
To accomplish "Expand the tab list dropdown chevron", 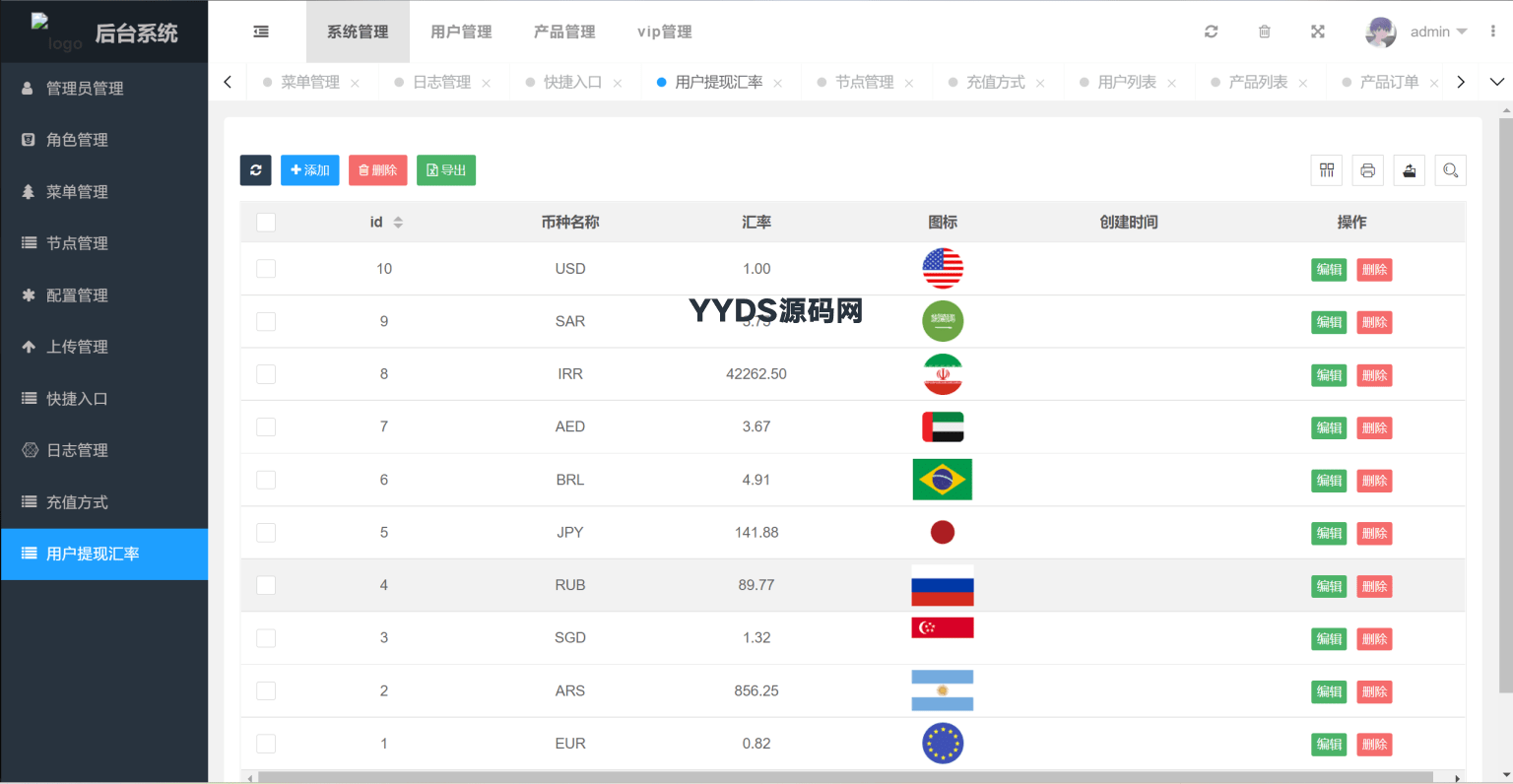I will coord(1496,82).
